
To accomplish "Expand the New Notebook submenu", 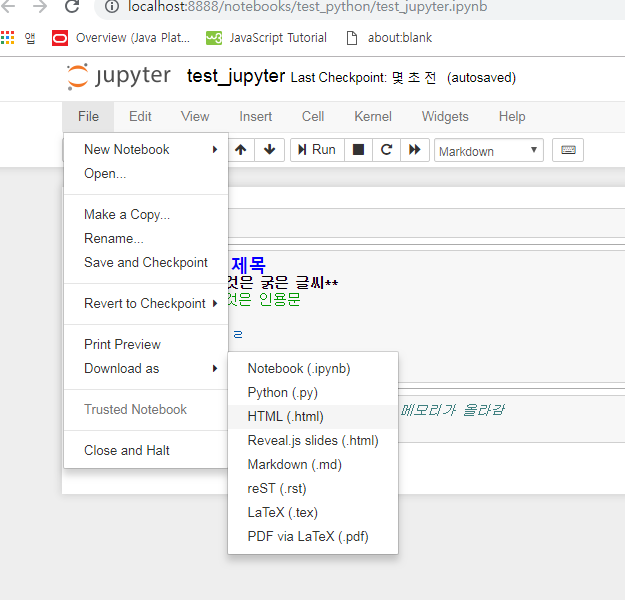I will [146, 150].
